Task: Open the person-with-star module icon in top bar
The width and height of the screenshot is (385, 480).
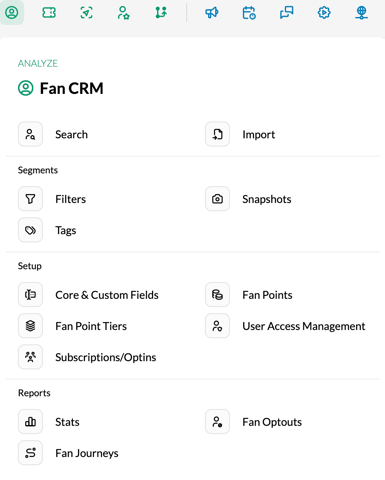Action: 124,13
